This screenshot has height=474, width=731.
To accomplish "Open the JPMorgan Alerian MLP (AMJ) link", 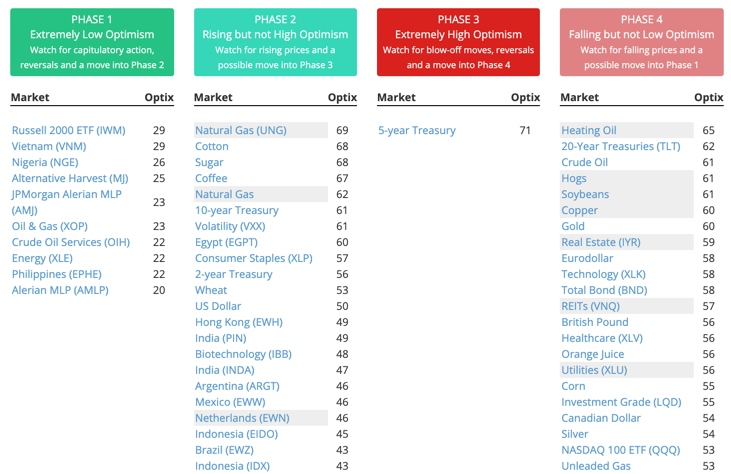I will click(x=66, y=202).
